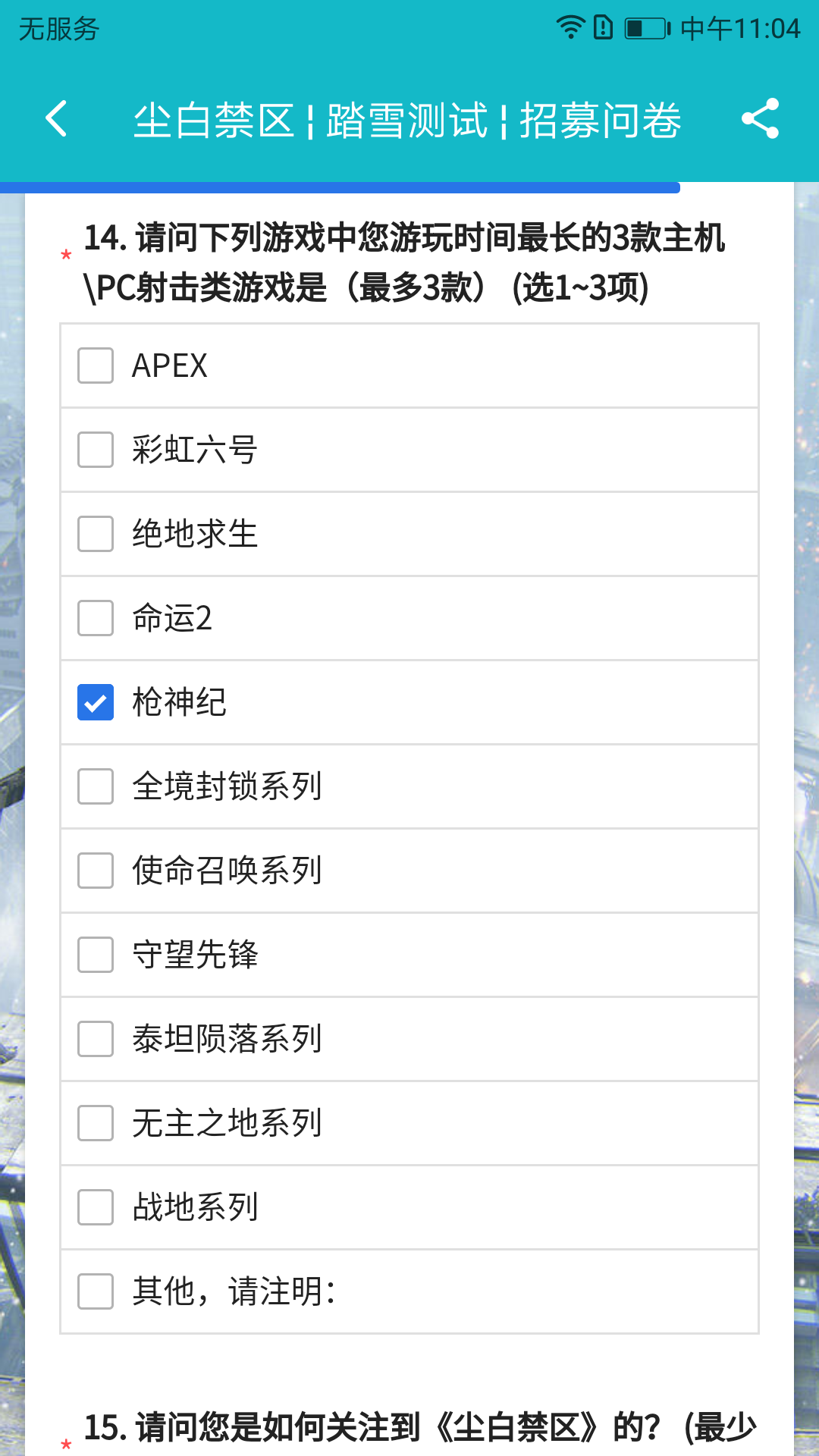Tap the Wi-Fi status icon
Screen dimensions: 819x1456
570,27
